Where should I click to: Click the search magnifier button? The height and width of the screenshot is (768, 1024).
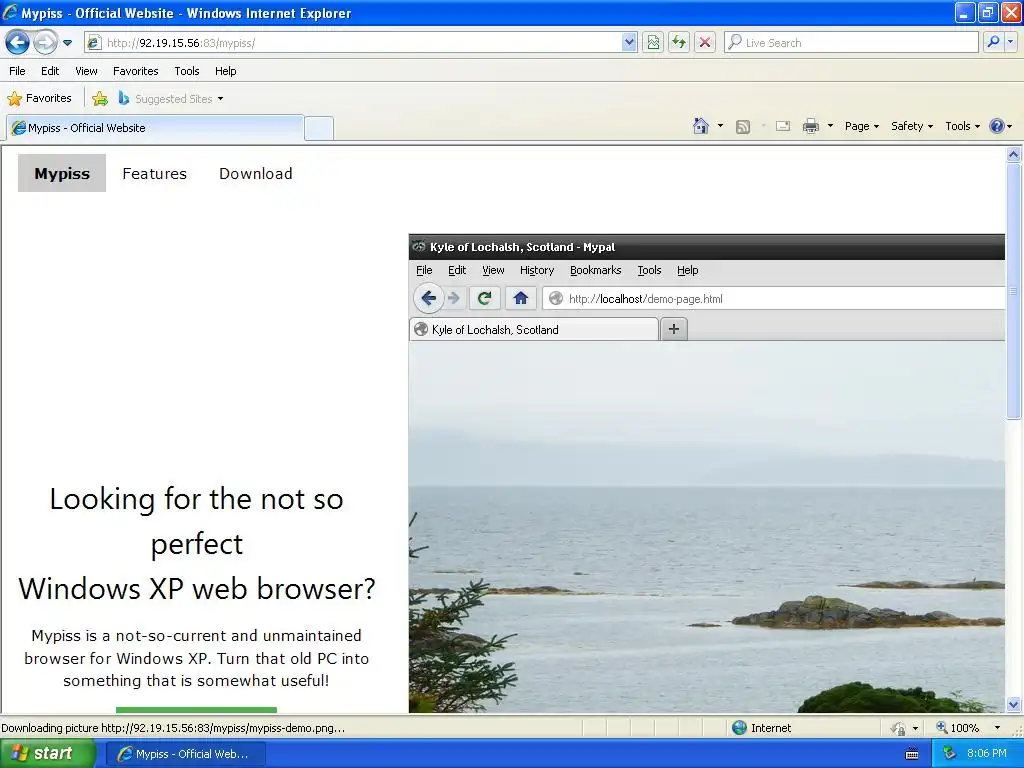pyautogui.click(x=993, y=43)
